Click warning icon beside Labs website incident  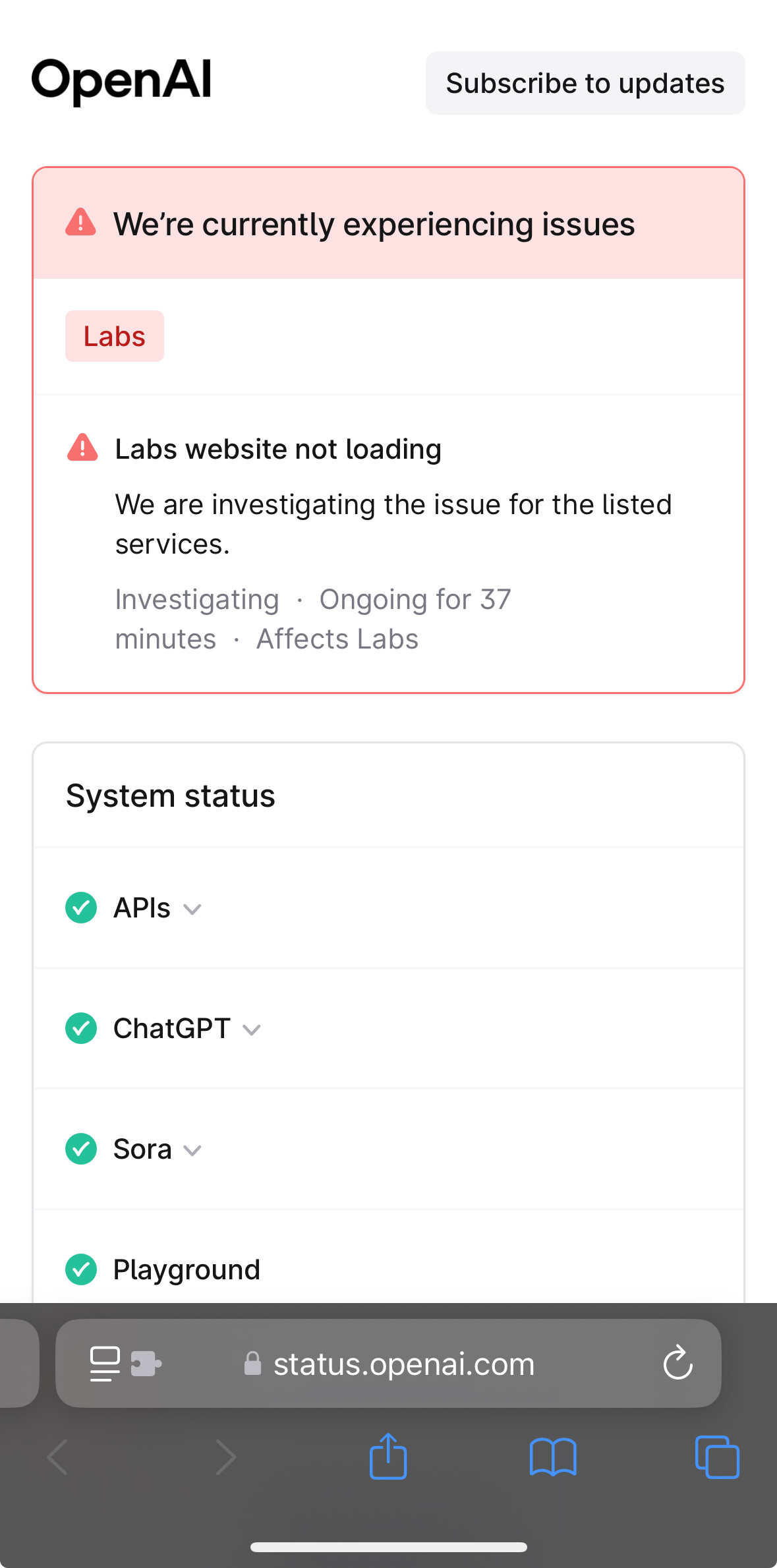click(x=82, y=448)
